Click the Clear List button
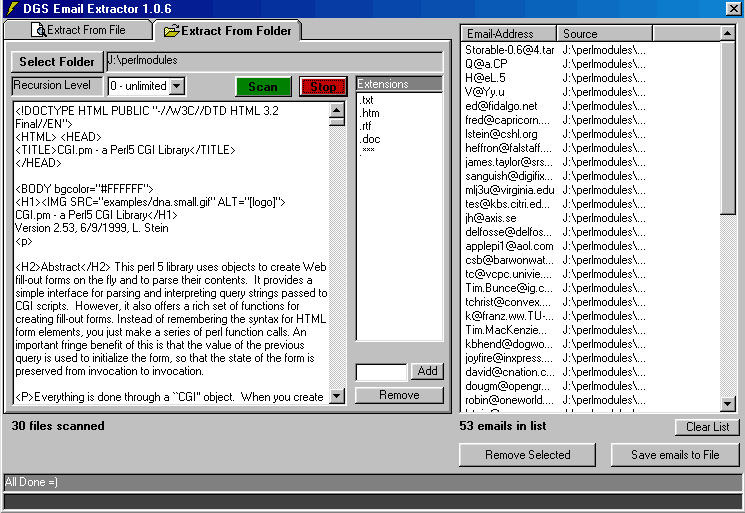745x513 pixels. [x=707, y=427]
